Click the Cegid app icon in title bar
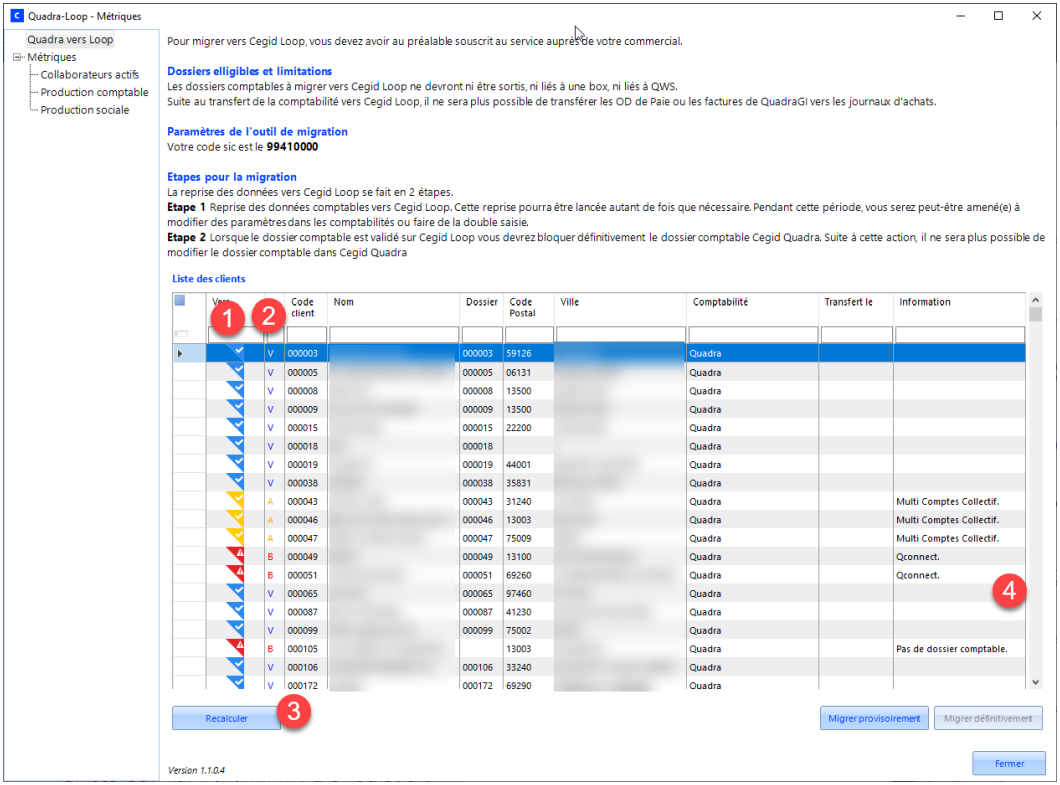 tap(15, 16)
